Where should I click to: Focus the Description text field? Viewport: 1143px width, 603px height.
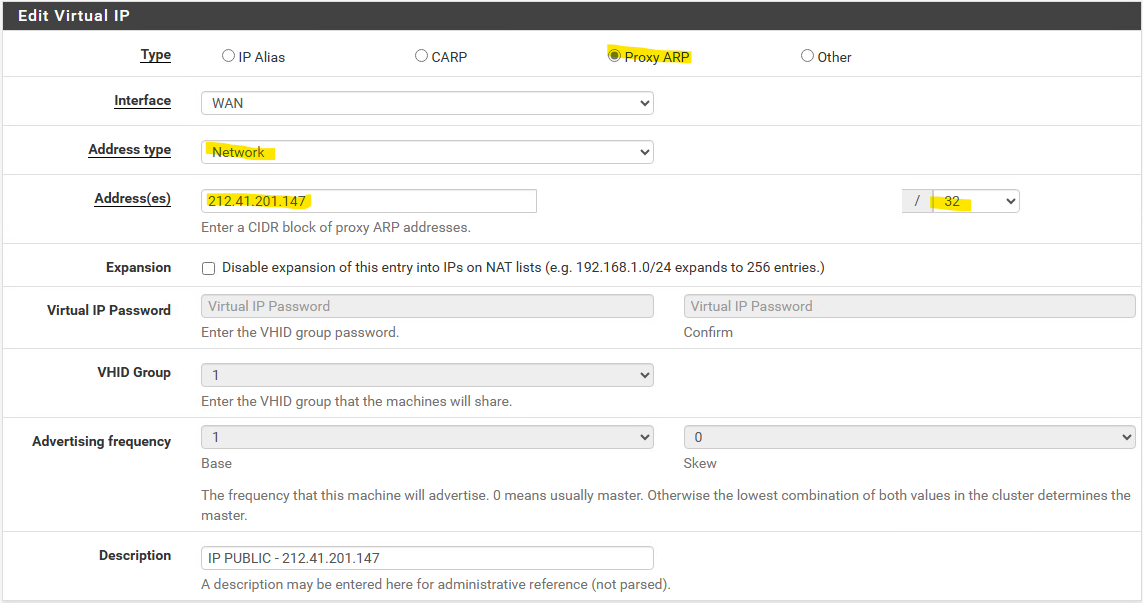427,558
